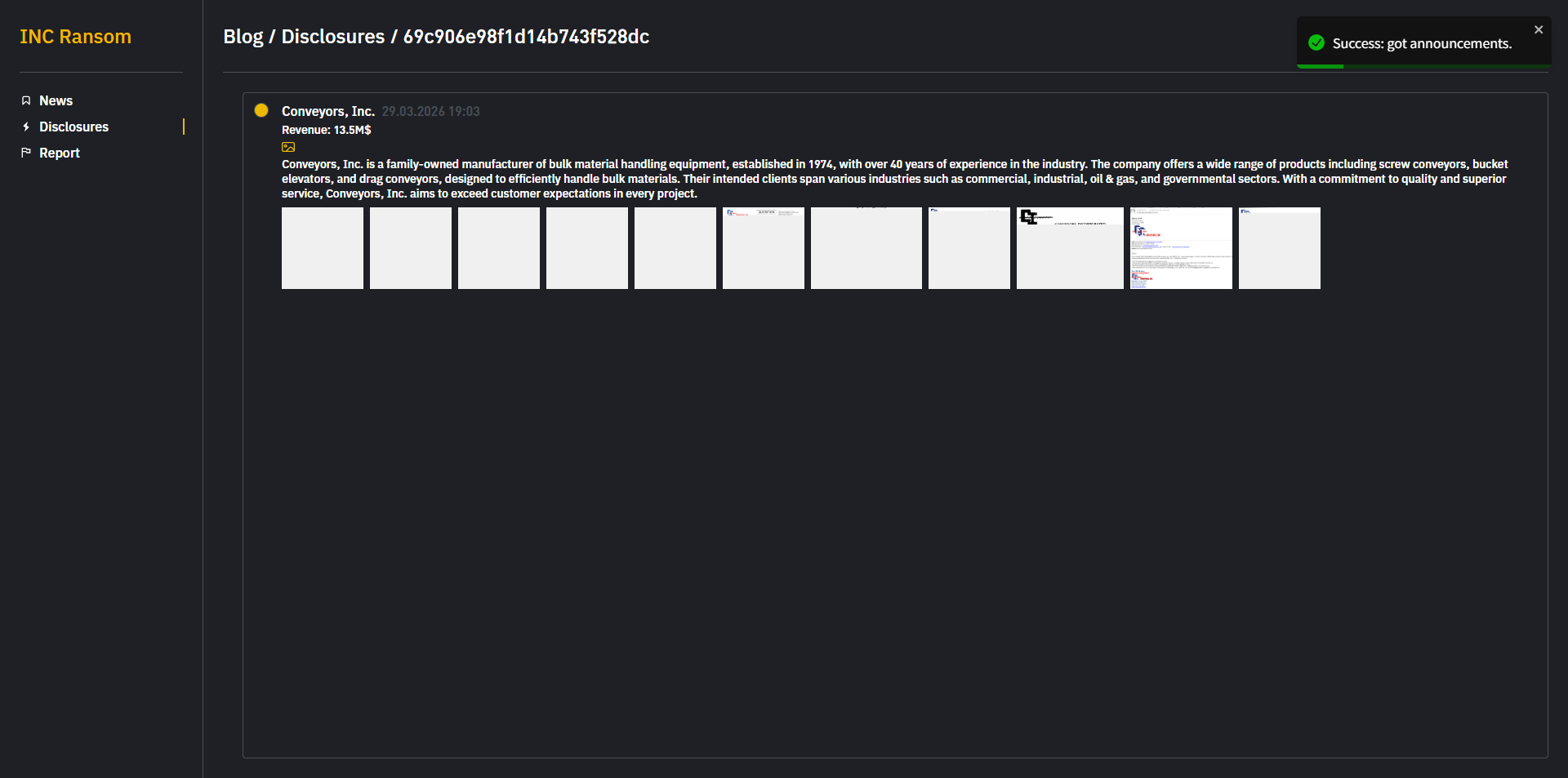
Task: Click the flag icon beside Report
Action: tap(26, 153)
